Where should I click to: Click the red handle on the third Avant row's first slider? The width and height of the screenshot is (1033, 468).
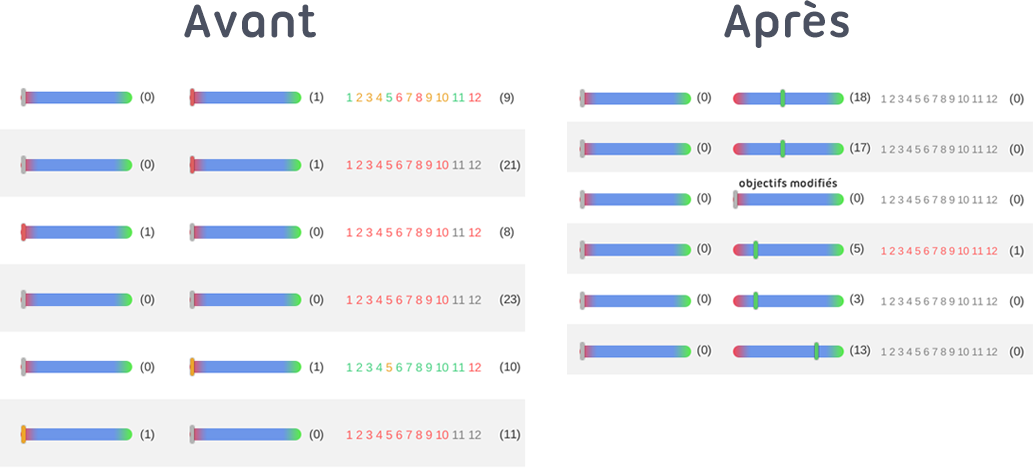click(x=23, y=232)
